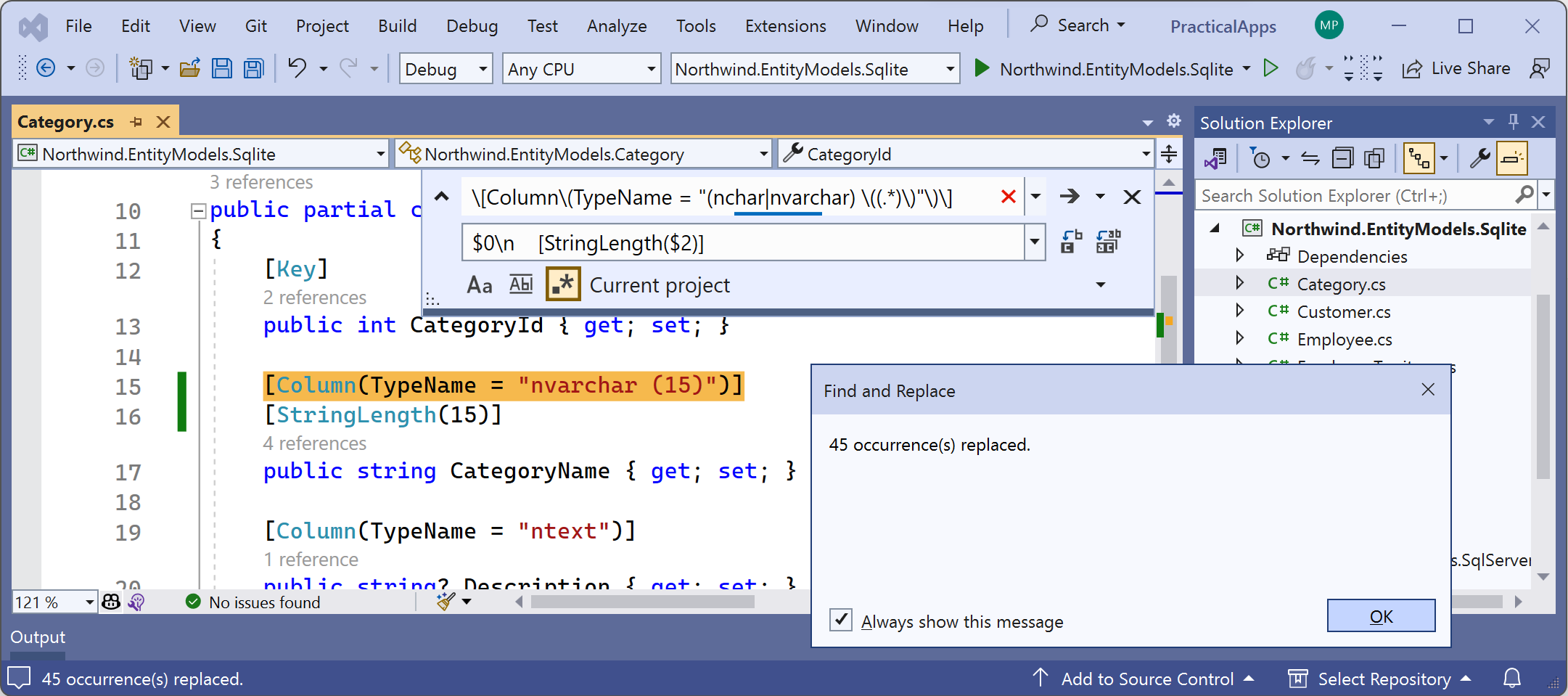
Task: Open the Debug configuration dropdown
Action: (x=446, y=69)
